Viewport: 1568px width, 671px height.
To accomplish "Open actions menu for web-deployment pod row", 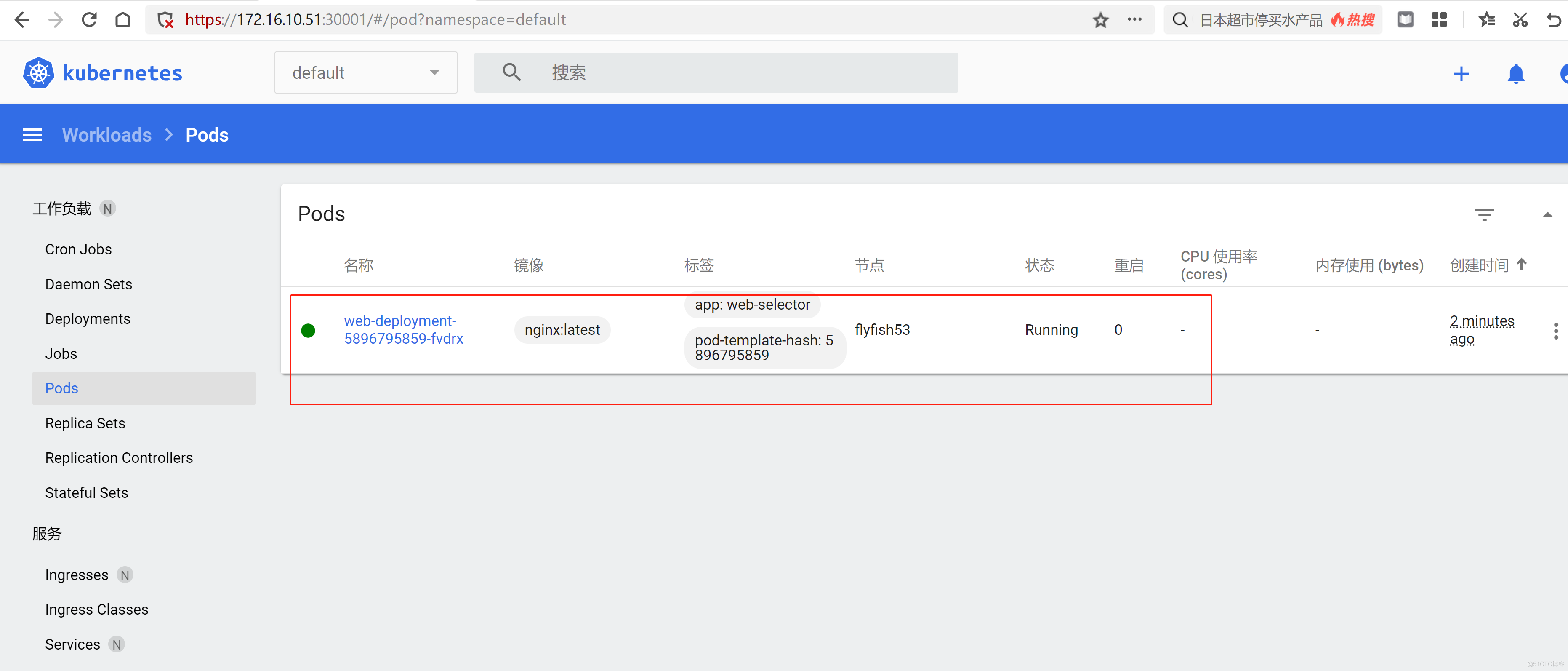I will pyautogui.click(x=1556, y=331).
